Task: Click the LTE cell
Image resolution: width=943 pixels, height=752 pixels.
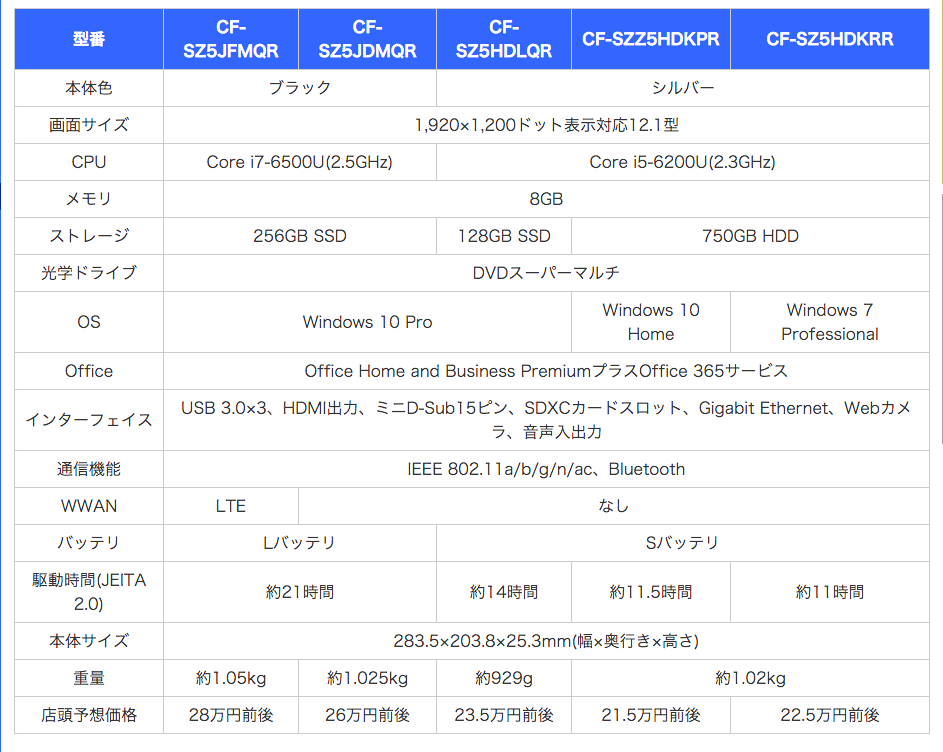Action: click(231, 507)
